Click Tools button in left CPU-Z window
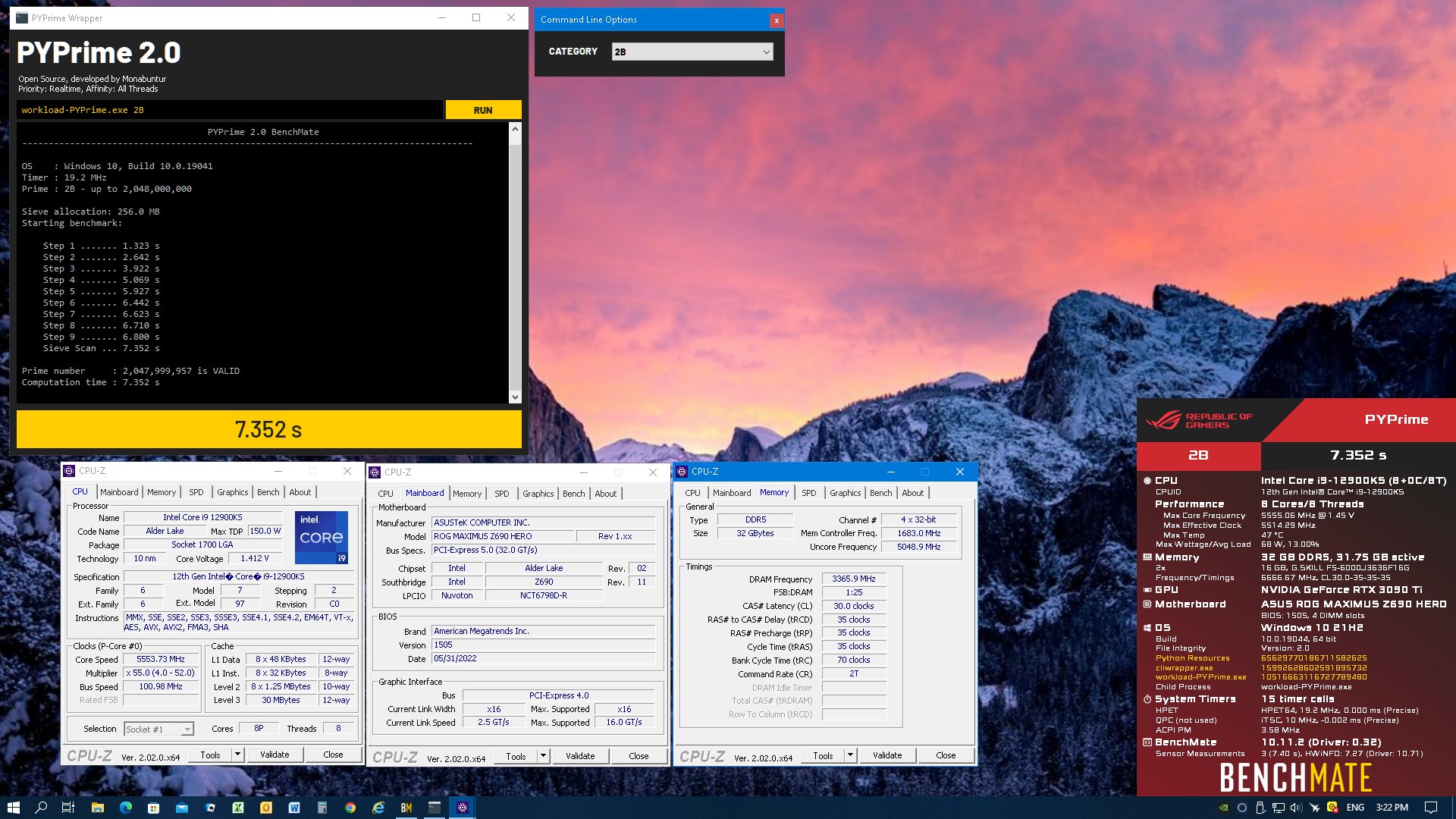 click(210, 755)
